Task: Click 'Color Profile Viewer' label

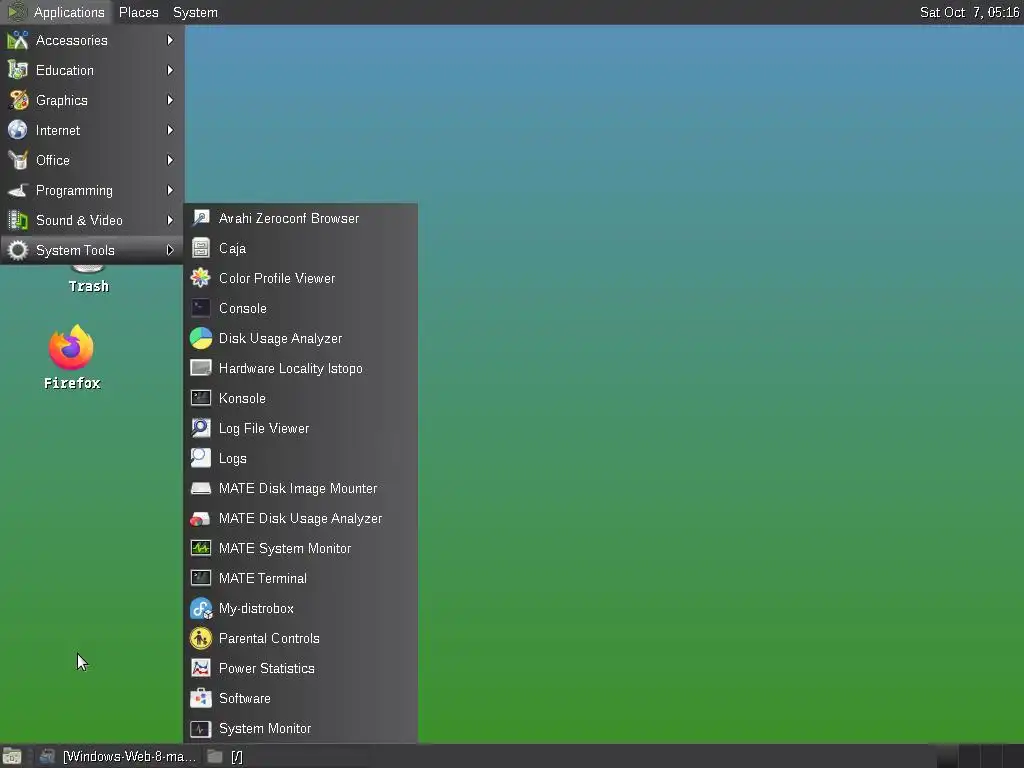Action: 277,278
